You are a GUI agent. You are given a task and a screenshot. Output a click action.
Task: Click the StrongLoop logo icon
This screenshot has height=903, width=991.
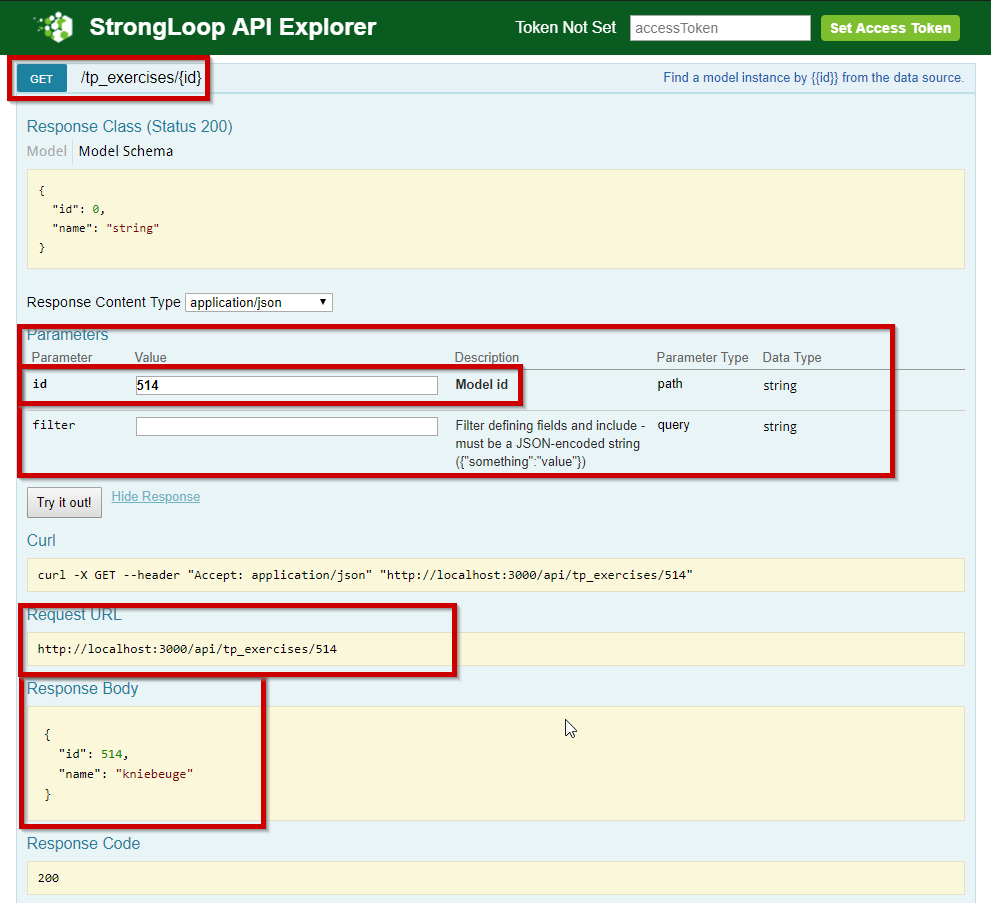click(x=54, y=27)
